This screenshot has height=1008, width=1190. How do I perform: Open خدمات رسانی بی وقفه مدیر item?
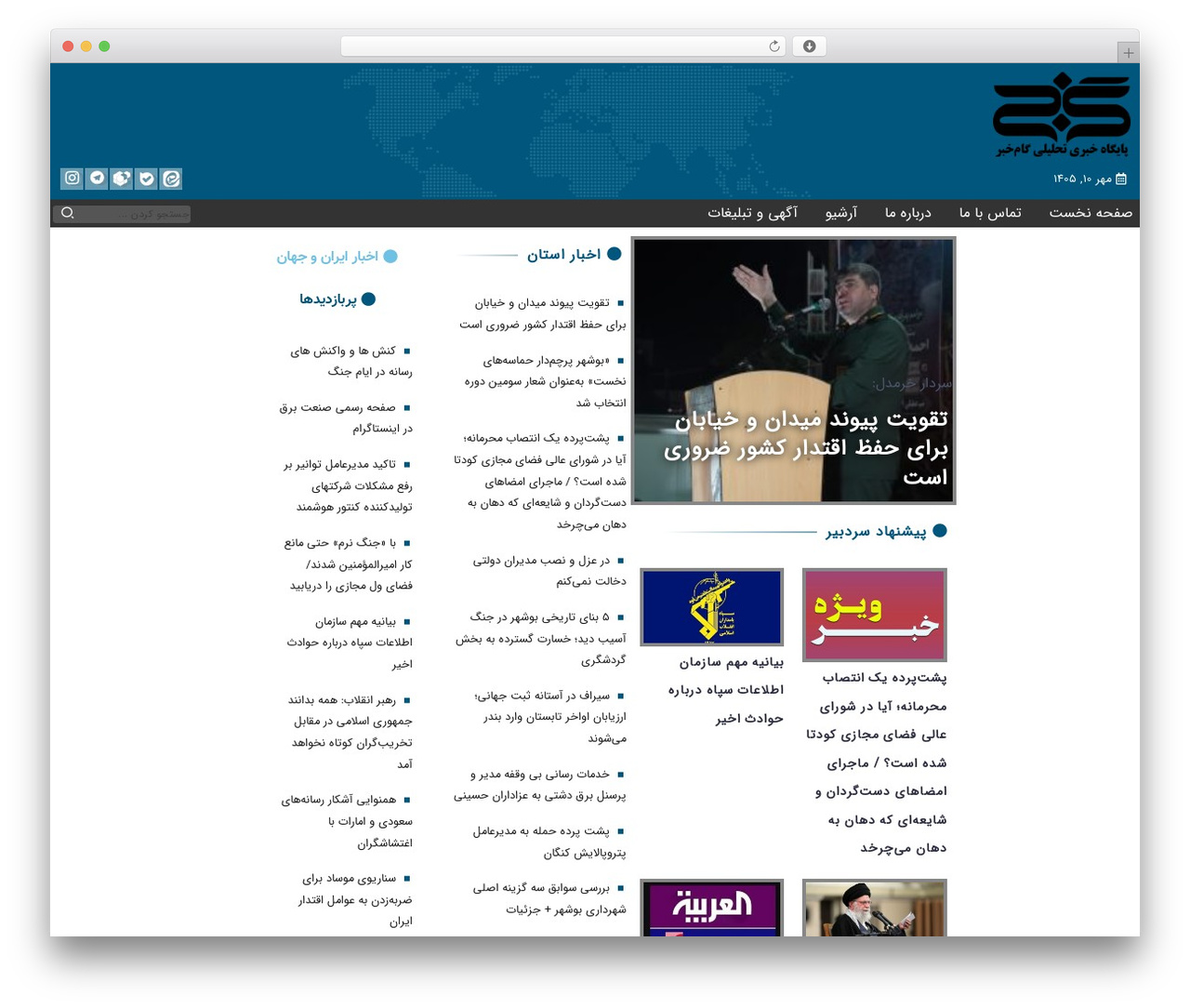(540, 785)
